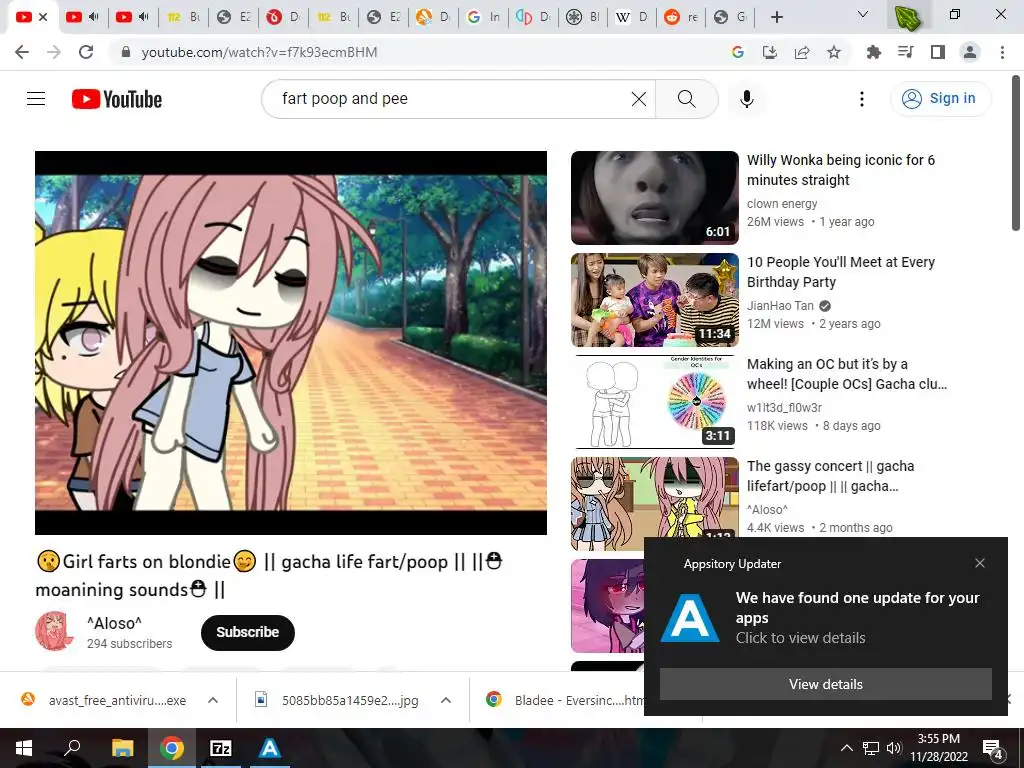Screen dimensions: 1024x768
Task: Open the 10 People Birthday Party thumbnail
Action: pyautogui.click(x=654, y=300)
